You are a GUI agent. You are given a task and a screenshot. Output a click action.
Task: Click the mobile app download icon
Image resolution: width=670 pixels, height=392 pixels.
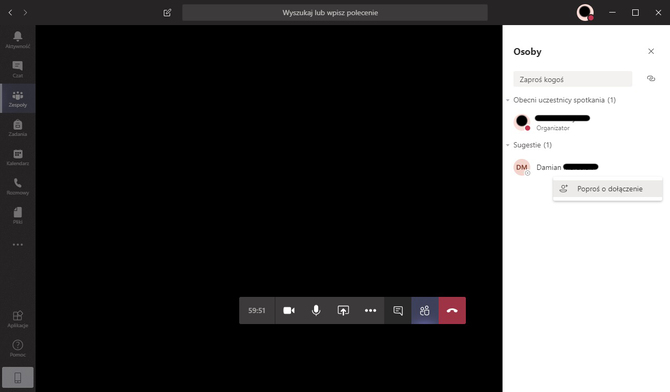point(18,377)
